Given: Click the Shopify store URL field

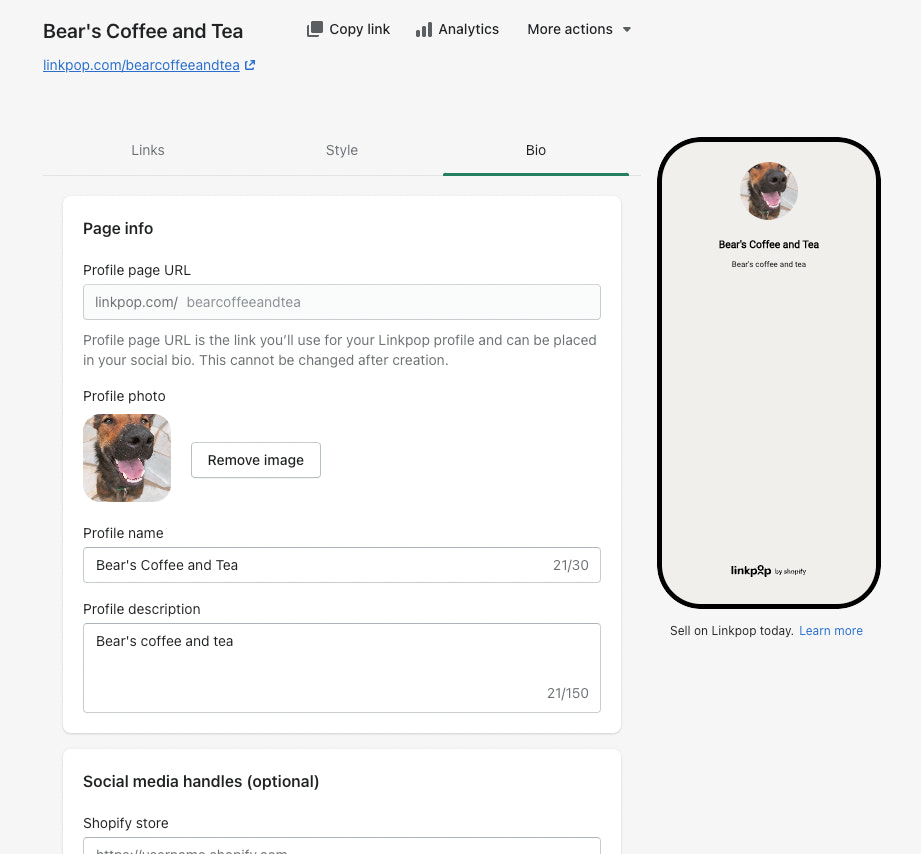Looking at the screenshot, I should (340, 850).
